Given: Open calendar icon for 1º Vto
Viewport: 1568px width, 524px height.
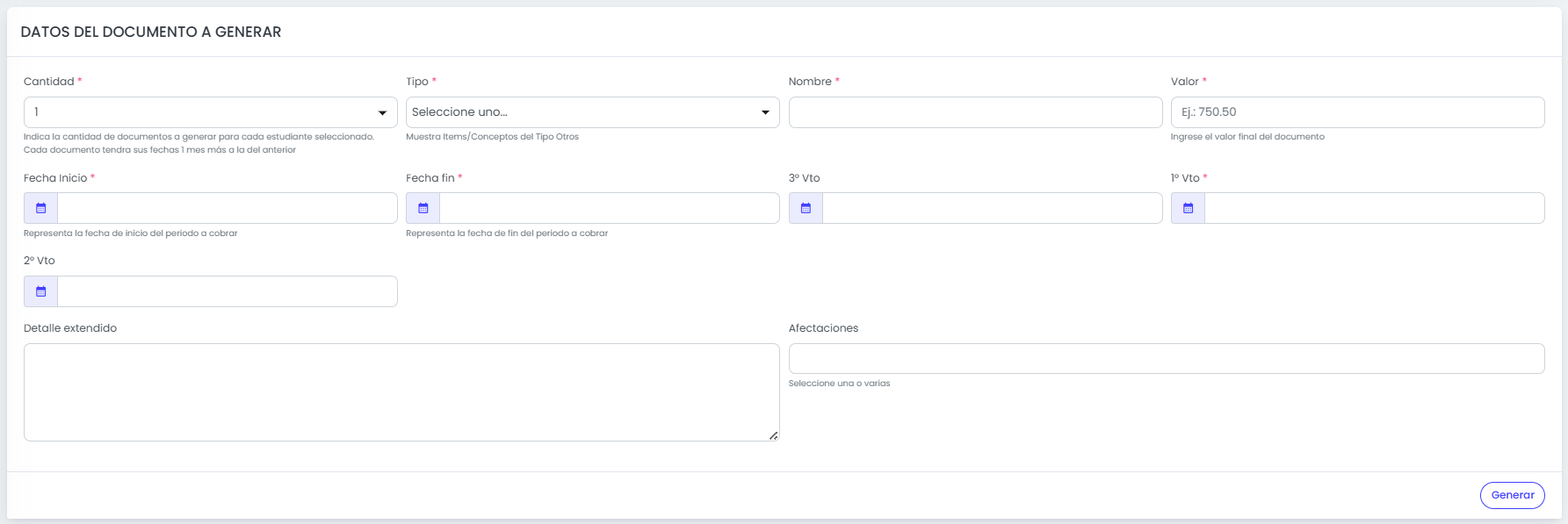Looking at the screenshot, I should pos(1188,208).
